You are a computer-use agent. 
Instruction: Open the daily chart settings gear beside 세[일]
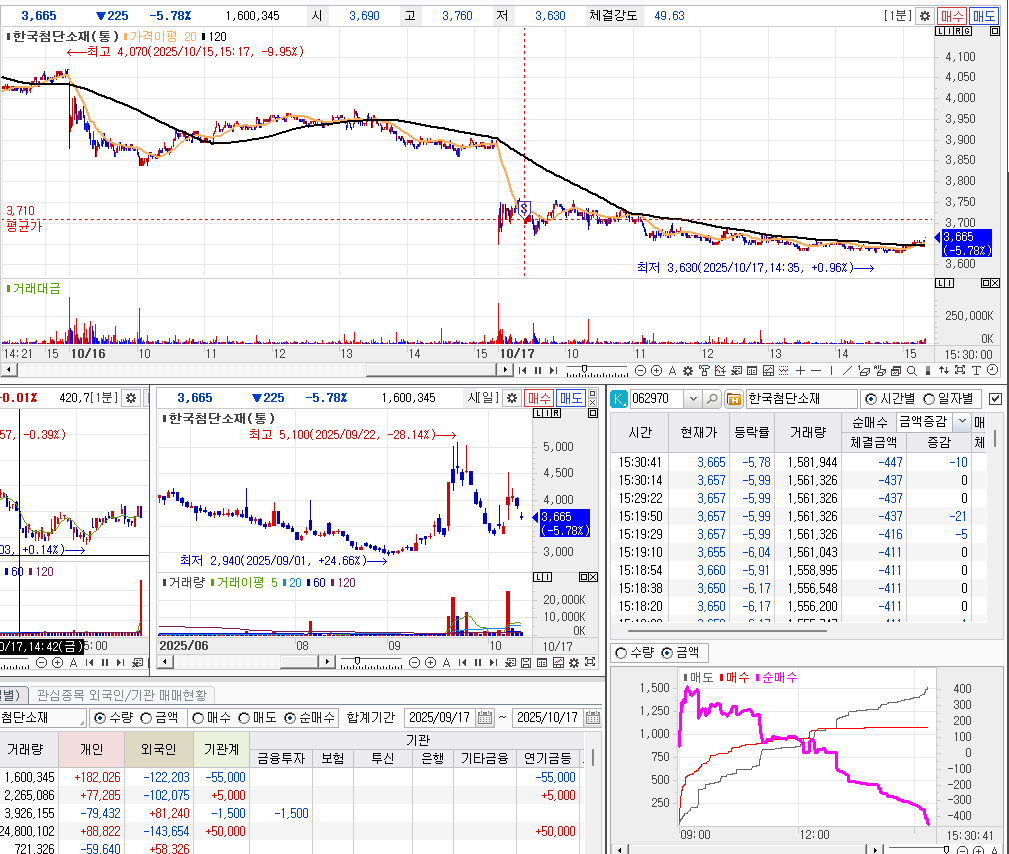tap(512, 398)
